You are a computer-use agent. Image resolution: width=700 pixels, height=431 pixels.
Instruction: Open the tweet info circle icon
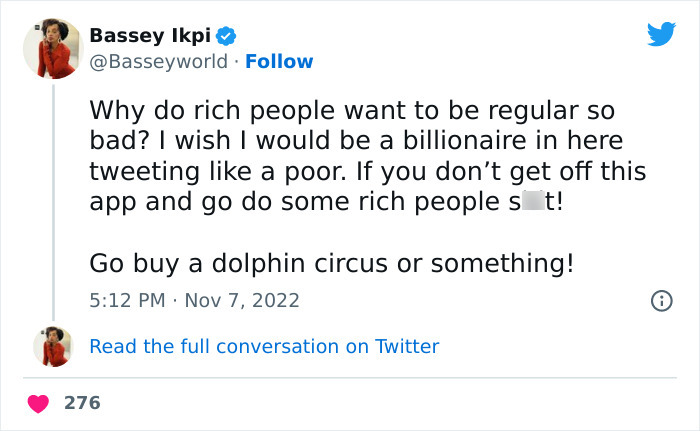[661, 300]
